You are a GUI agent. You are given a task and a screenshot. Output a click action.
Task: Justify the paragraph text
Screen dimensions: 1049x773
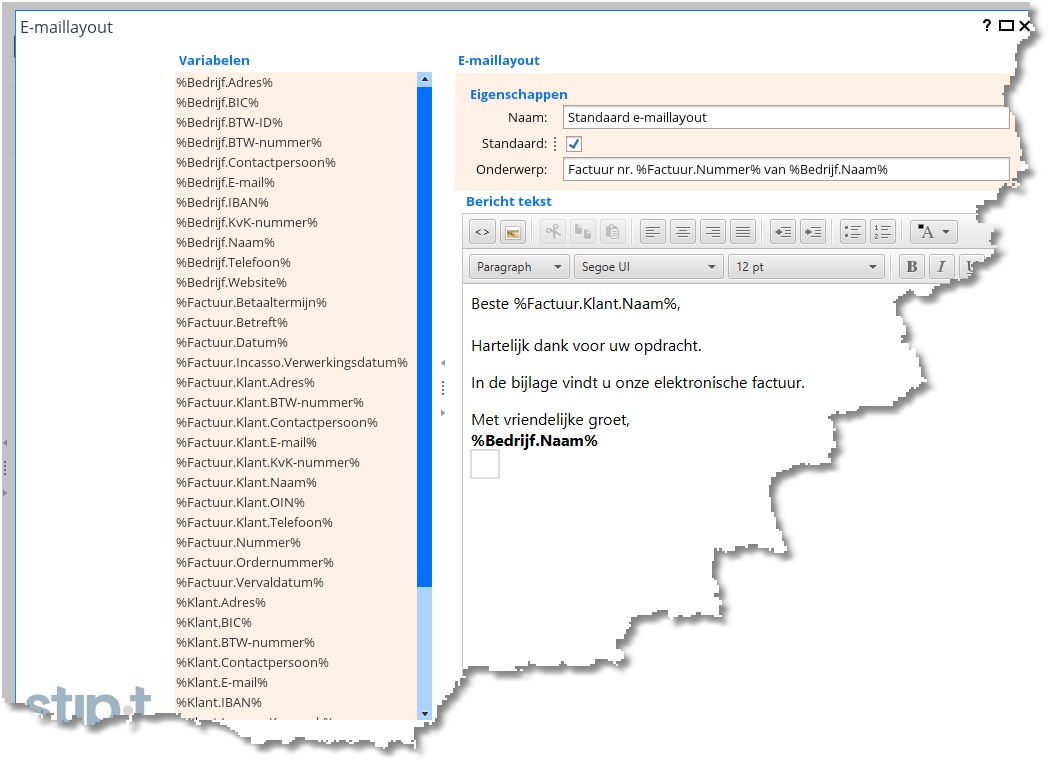coord(742,231)
